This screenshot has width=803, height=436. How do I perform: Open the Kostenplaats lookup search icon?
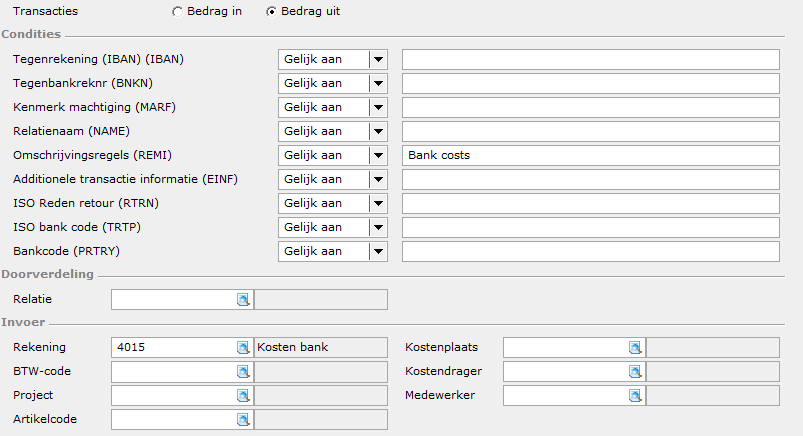tap(635, 348)
